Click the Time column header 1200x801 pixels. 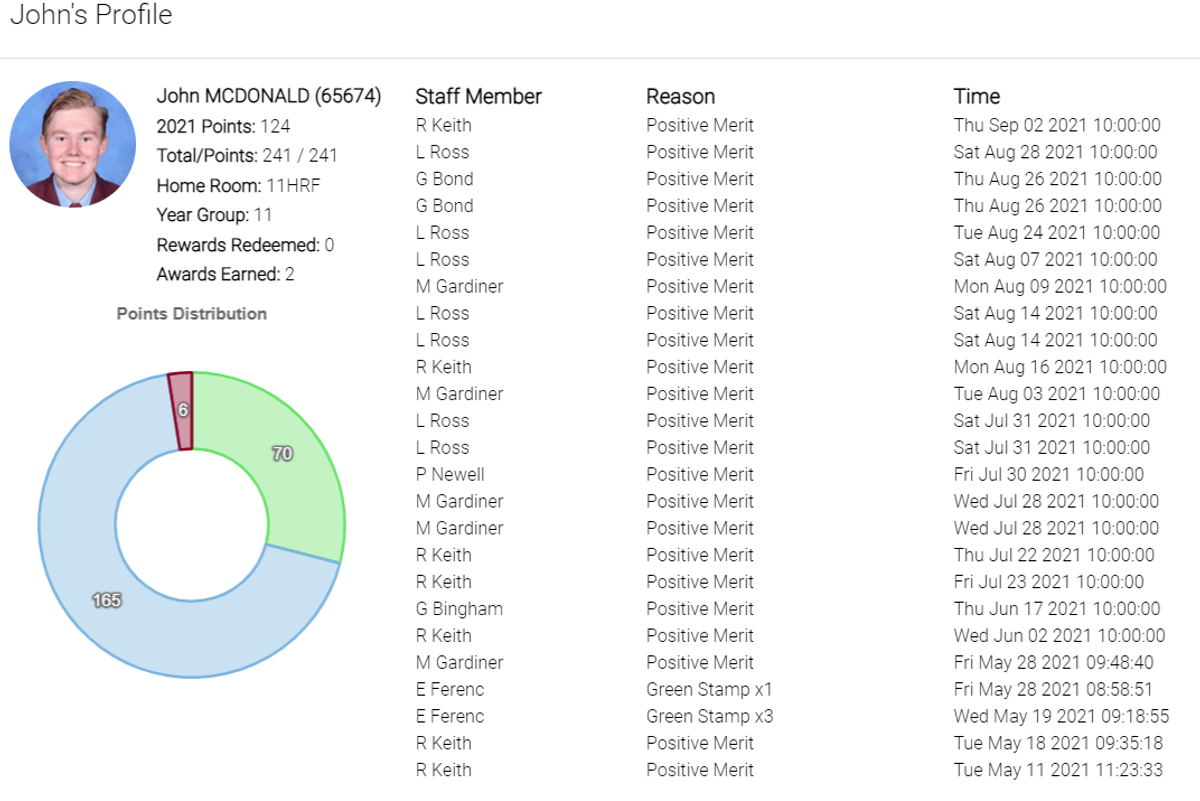[977, 96]
